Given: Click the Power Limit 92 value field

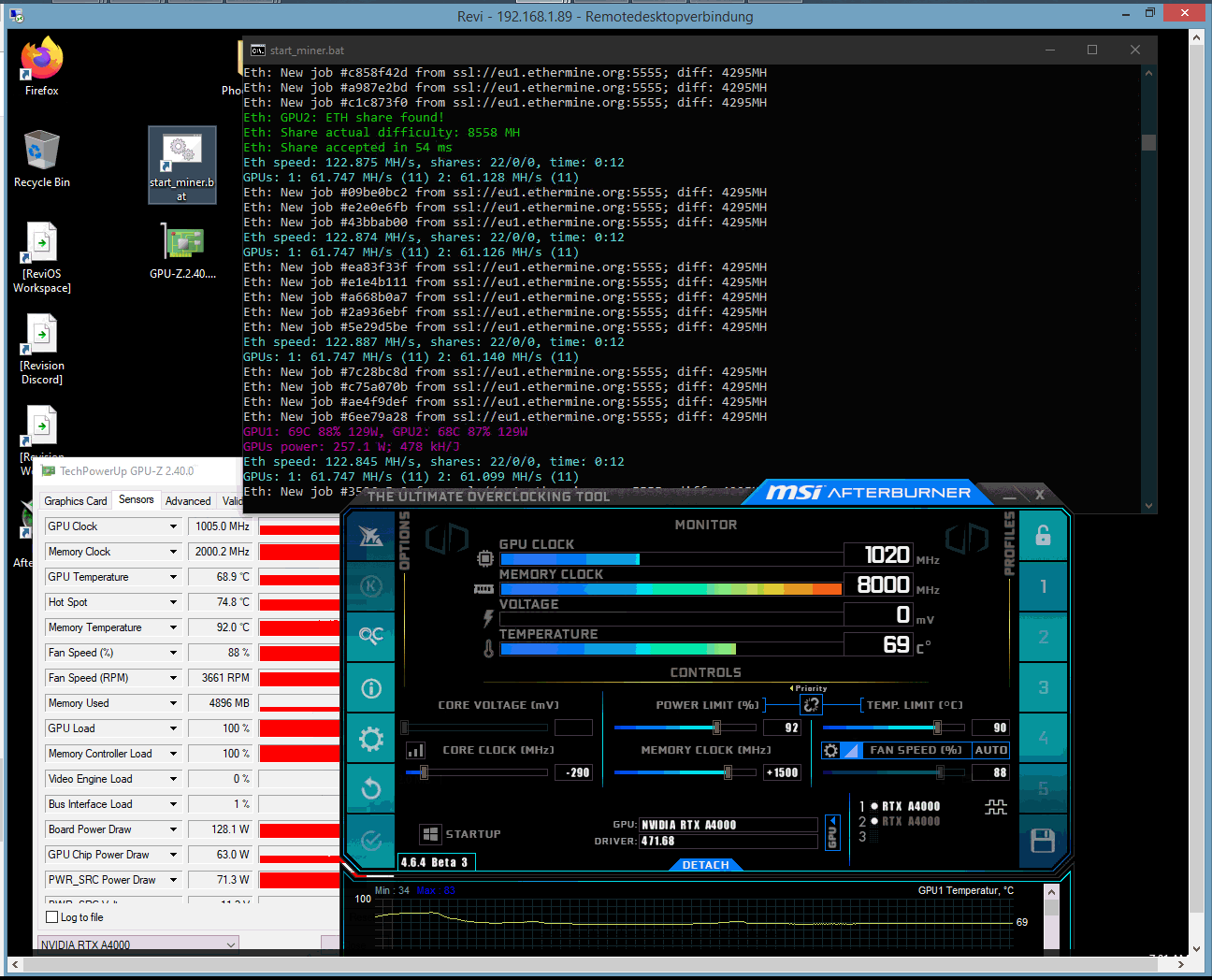Looking at the screenshot, I should click(783, 728).
